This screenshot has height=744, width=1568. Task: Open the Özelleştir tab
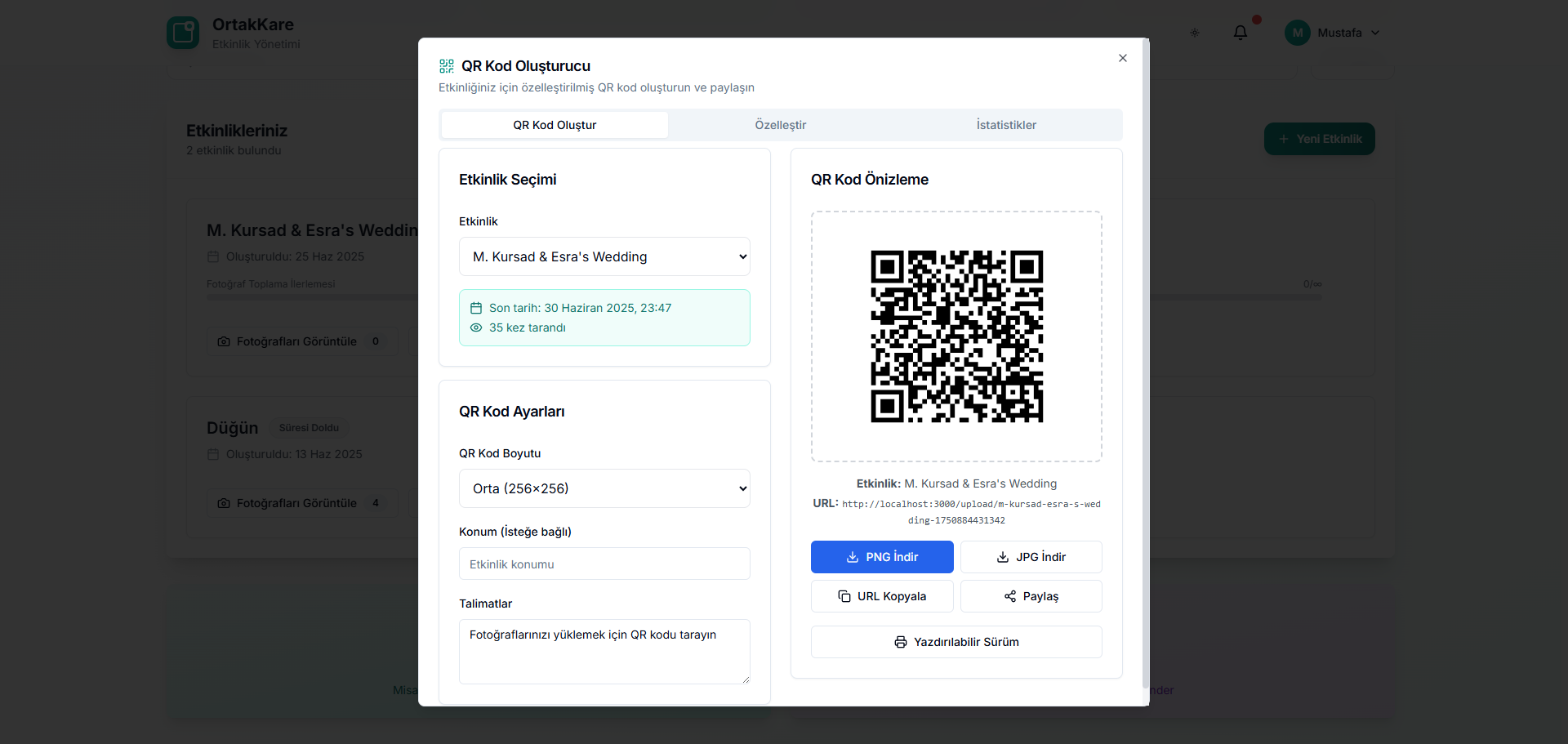pyautogui.click(x=780, y=125)
